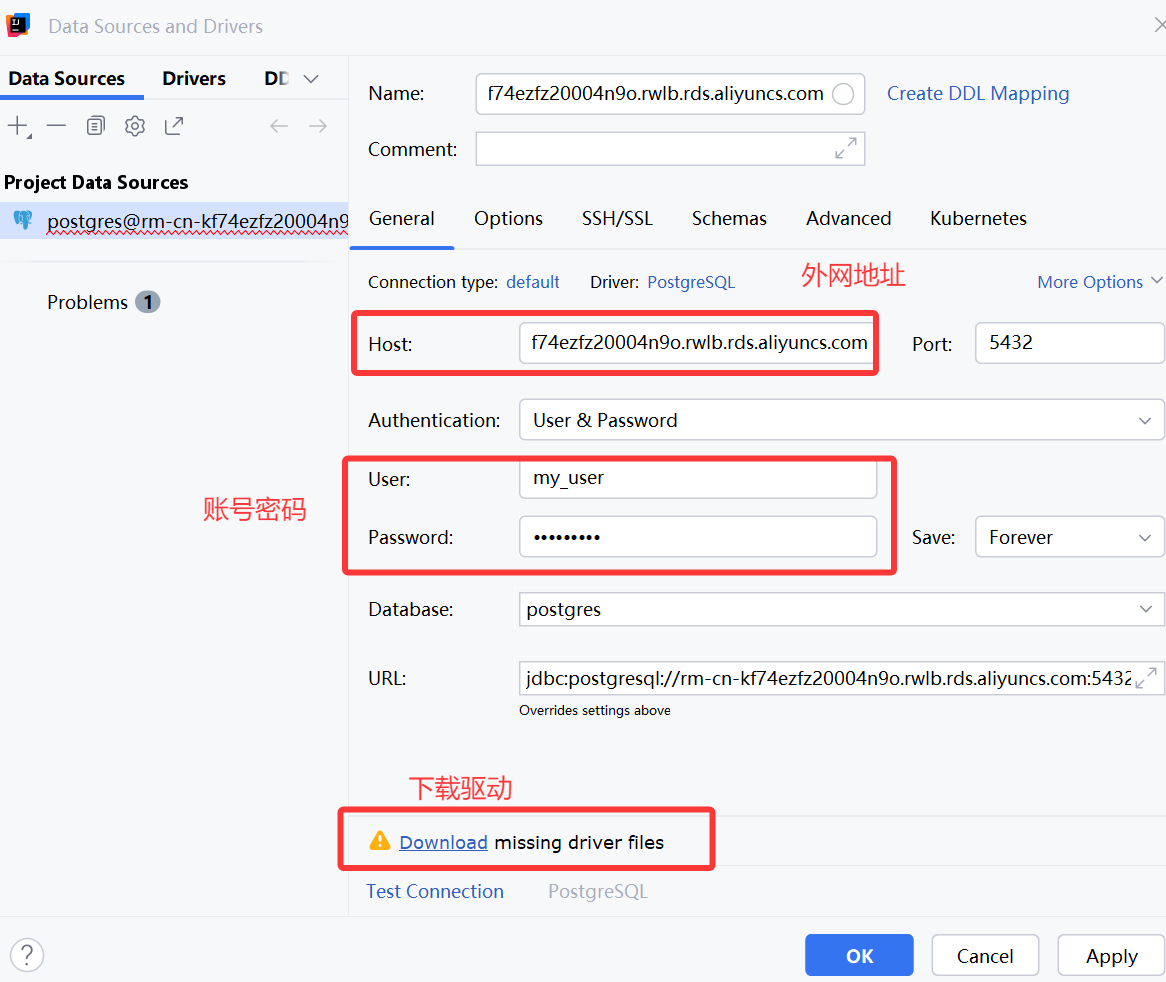The width and height of the screenshot is (1166, 982).
Task: Click the Apply button
Action: pyautogui.click(x=1111, y=955)
